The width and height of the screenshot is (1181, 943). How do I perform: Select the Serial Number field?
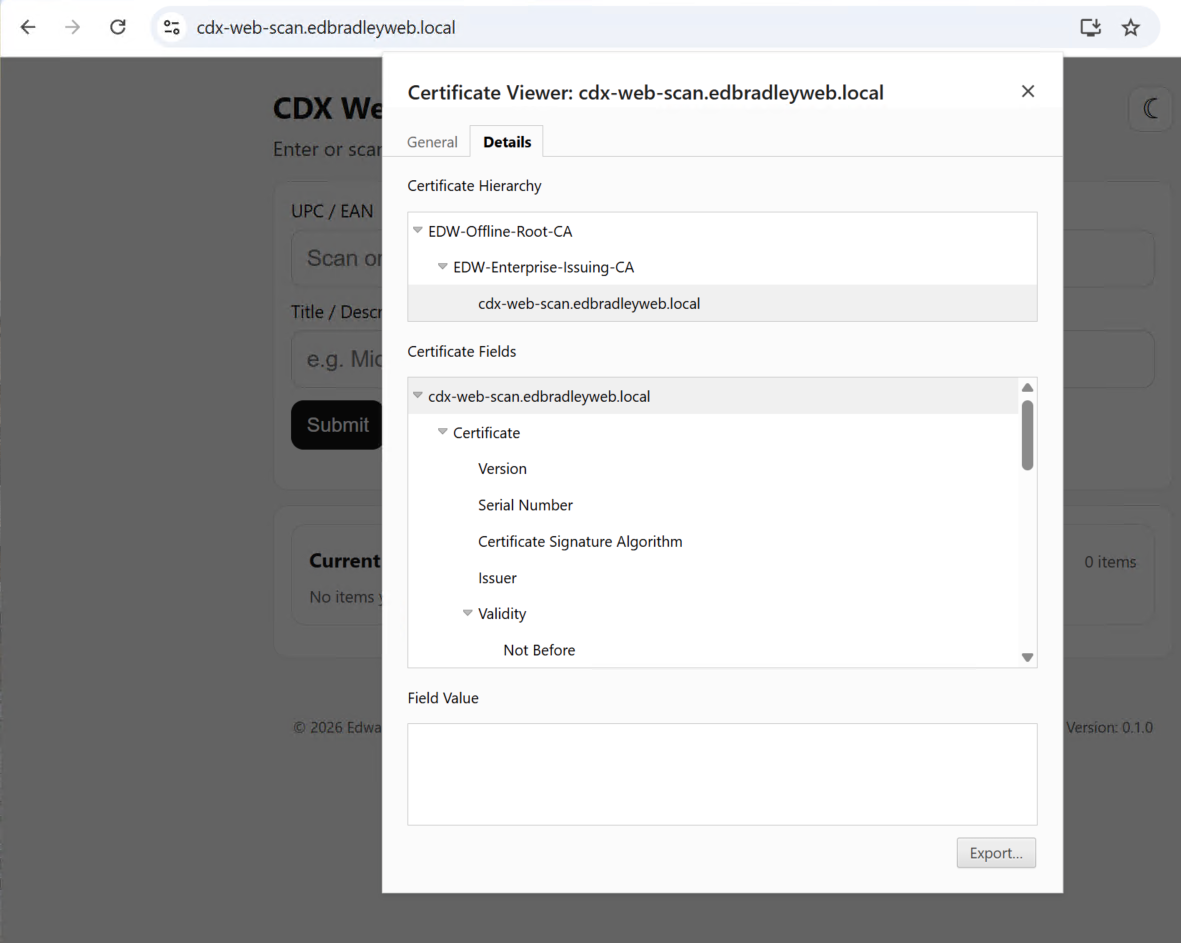[525, 505]
